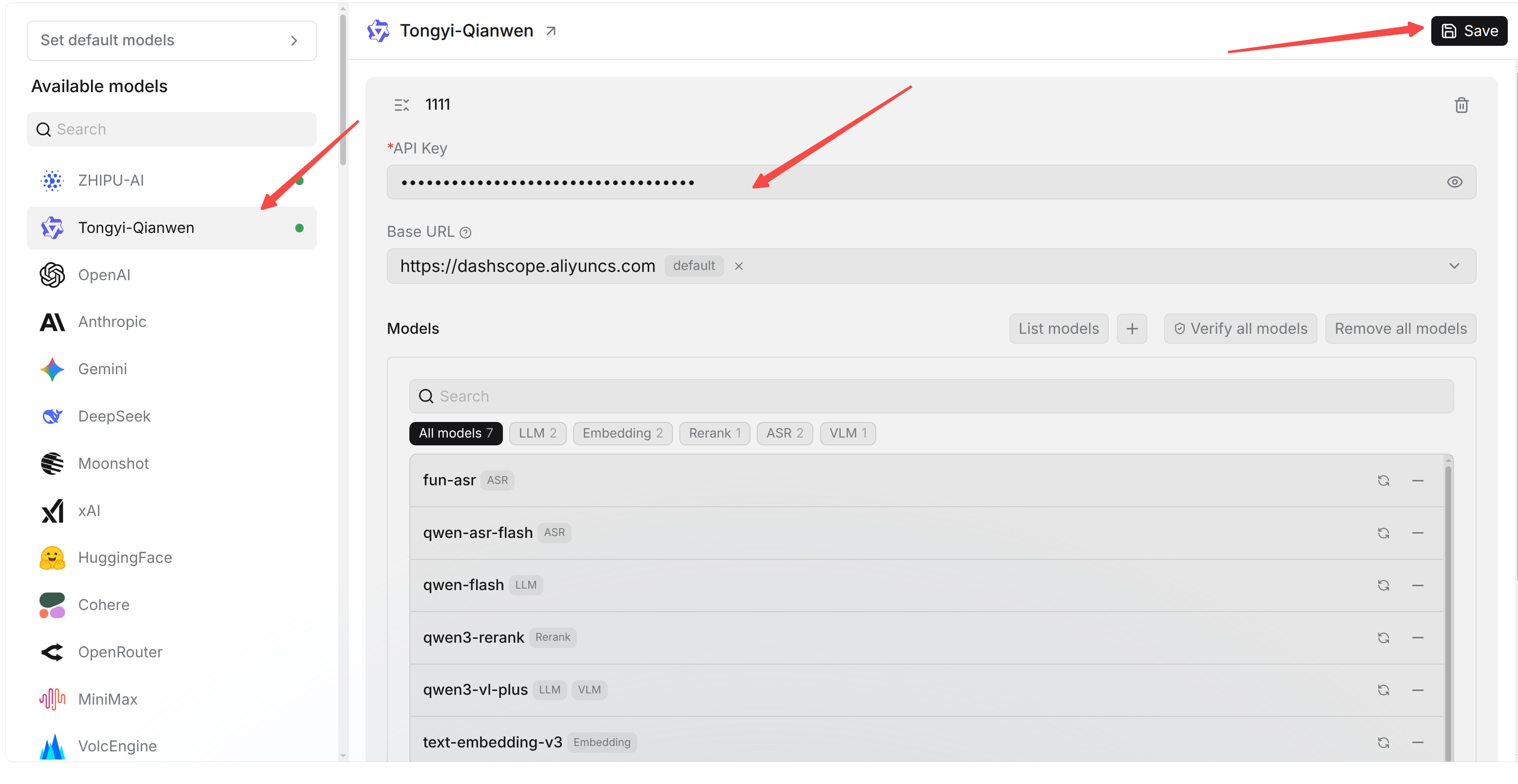The width and height of the screenshot is (1518, 784).
Task: Click the xAI logo
Action: click(x=52, y=511)
